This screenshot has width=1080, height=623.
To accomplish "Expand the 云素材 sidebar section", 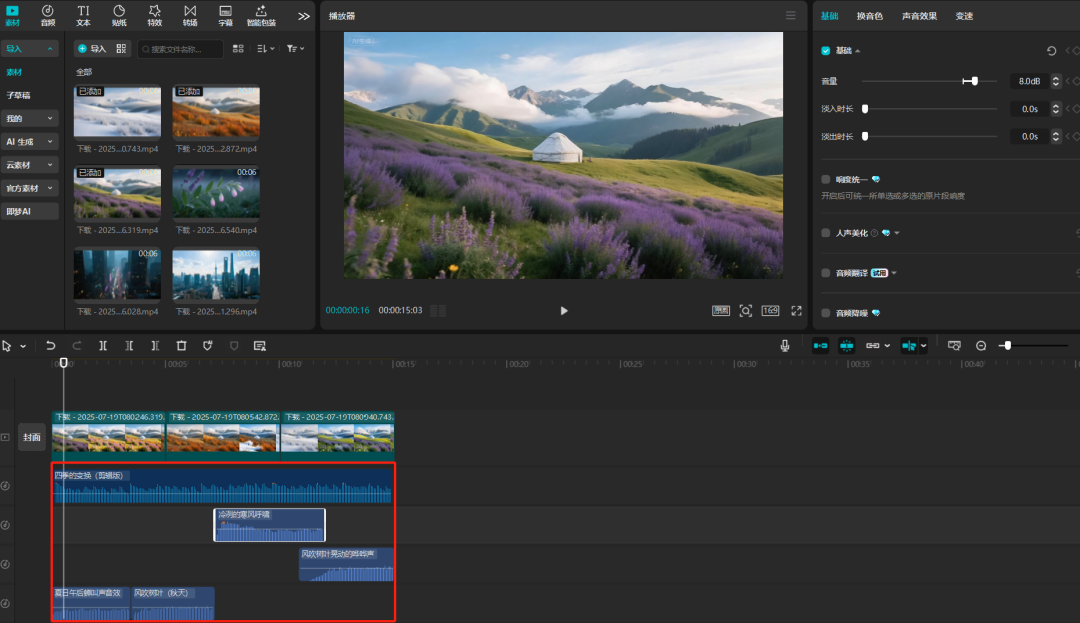I will (30, 165).
